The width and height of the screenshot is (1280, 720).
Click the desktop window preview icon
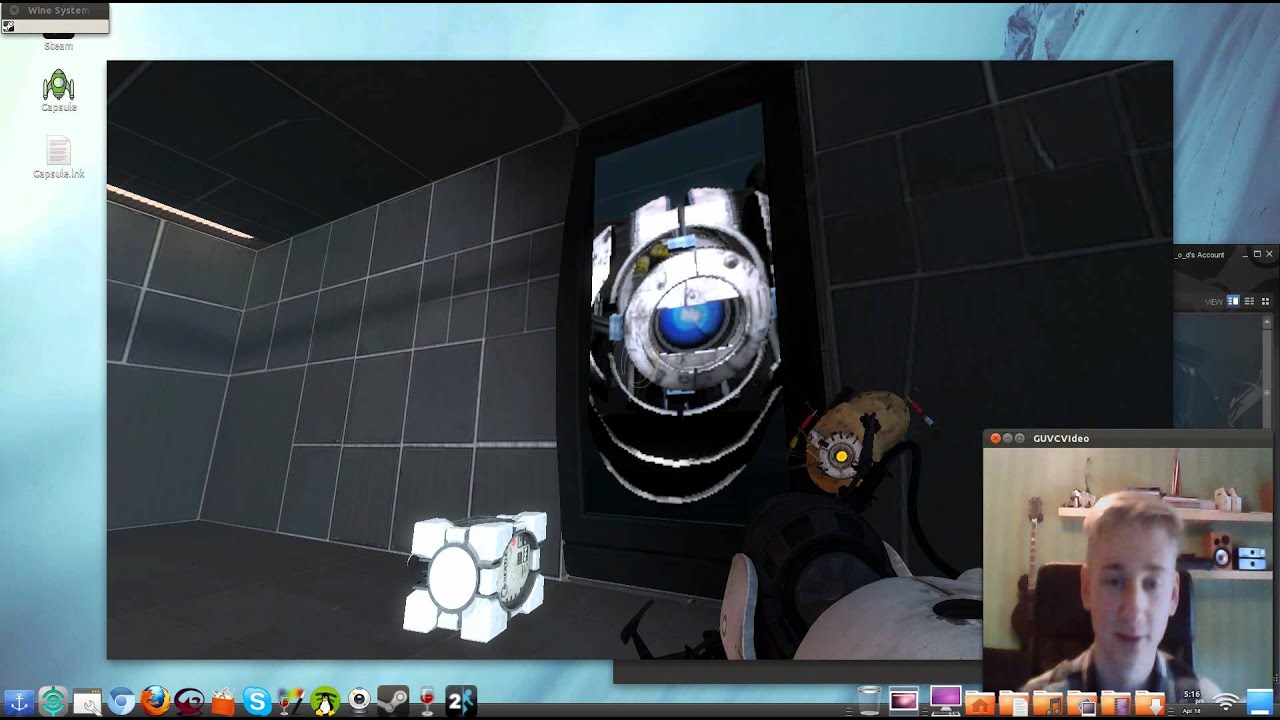point(904,702)
